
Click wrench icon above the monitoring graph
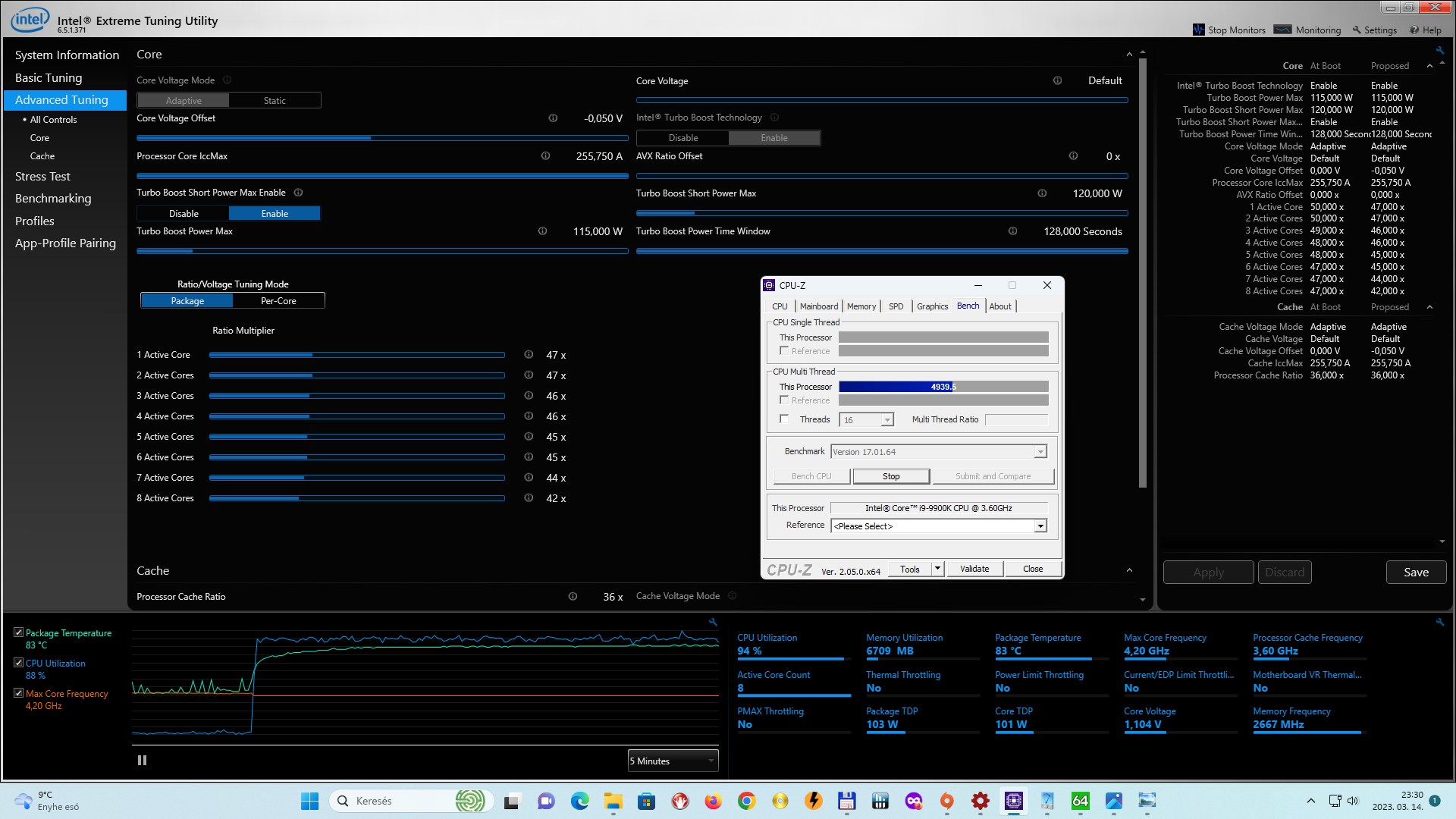coord(713,622)
